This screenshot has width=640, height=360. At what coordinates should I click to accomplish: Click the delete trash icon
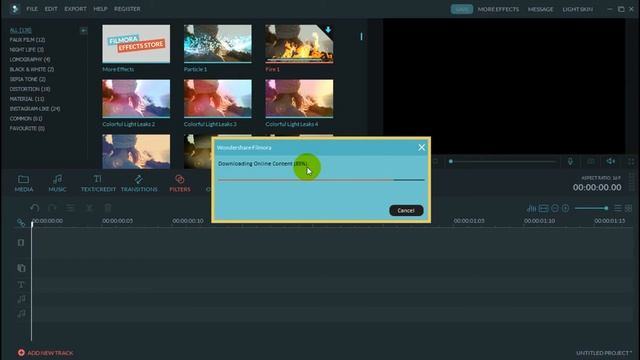pos(108,208)
